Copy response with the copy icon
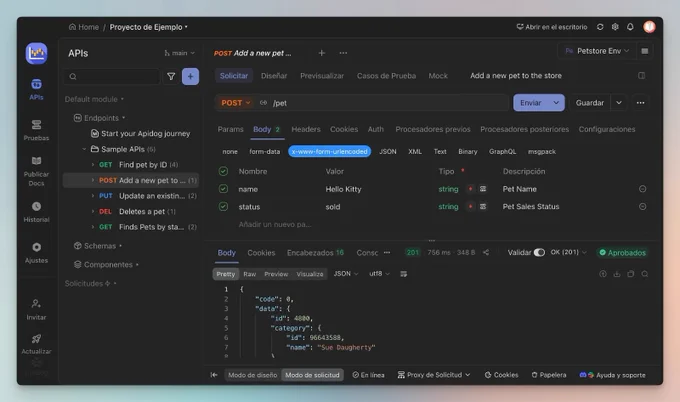Viewport: 680px width, 402px height. pyautogui.click(x=631, y=274)
